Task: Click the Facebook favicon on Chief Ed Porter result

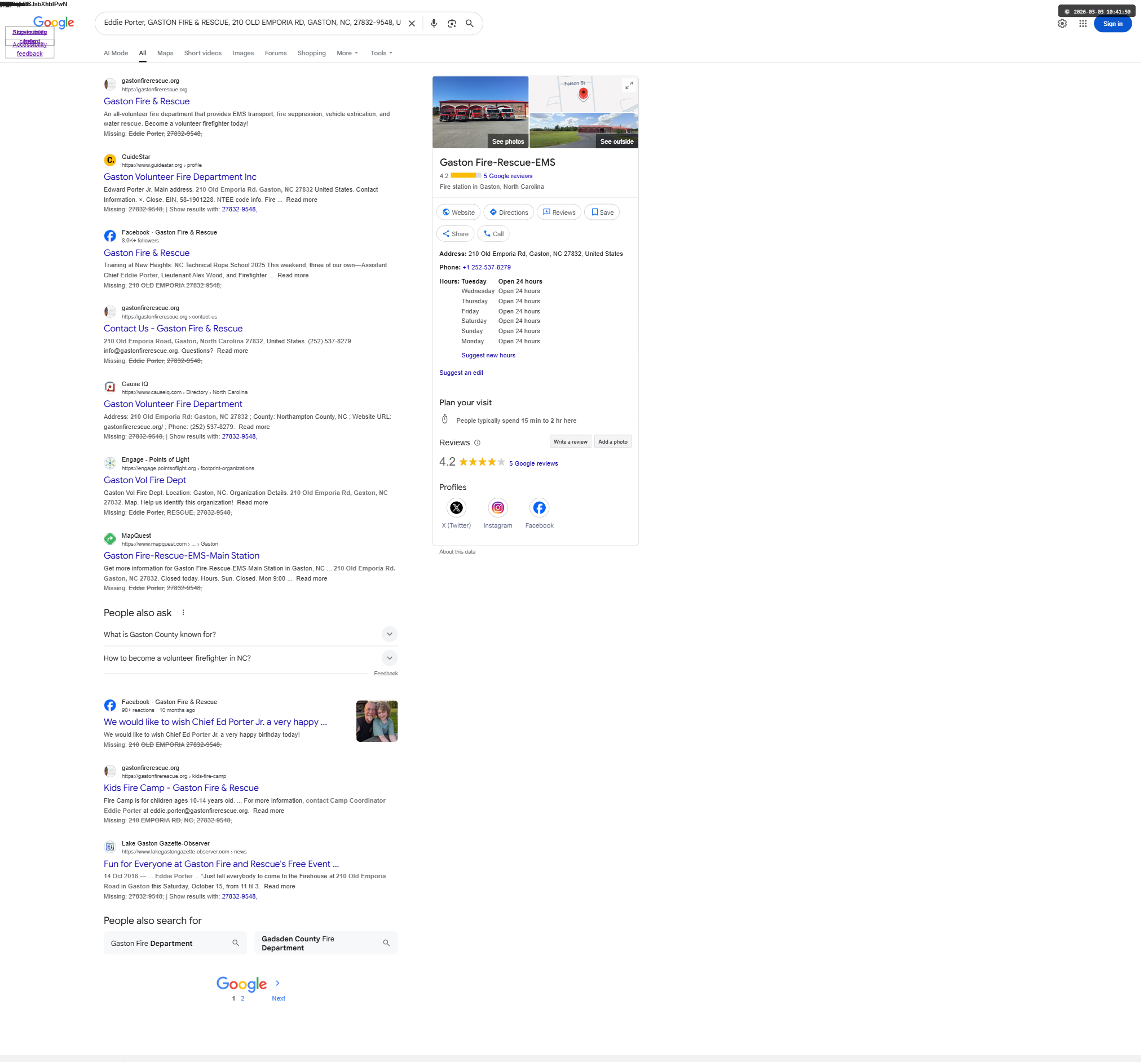Action: point(110,706)
